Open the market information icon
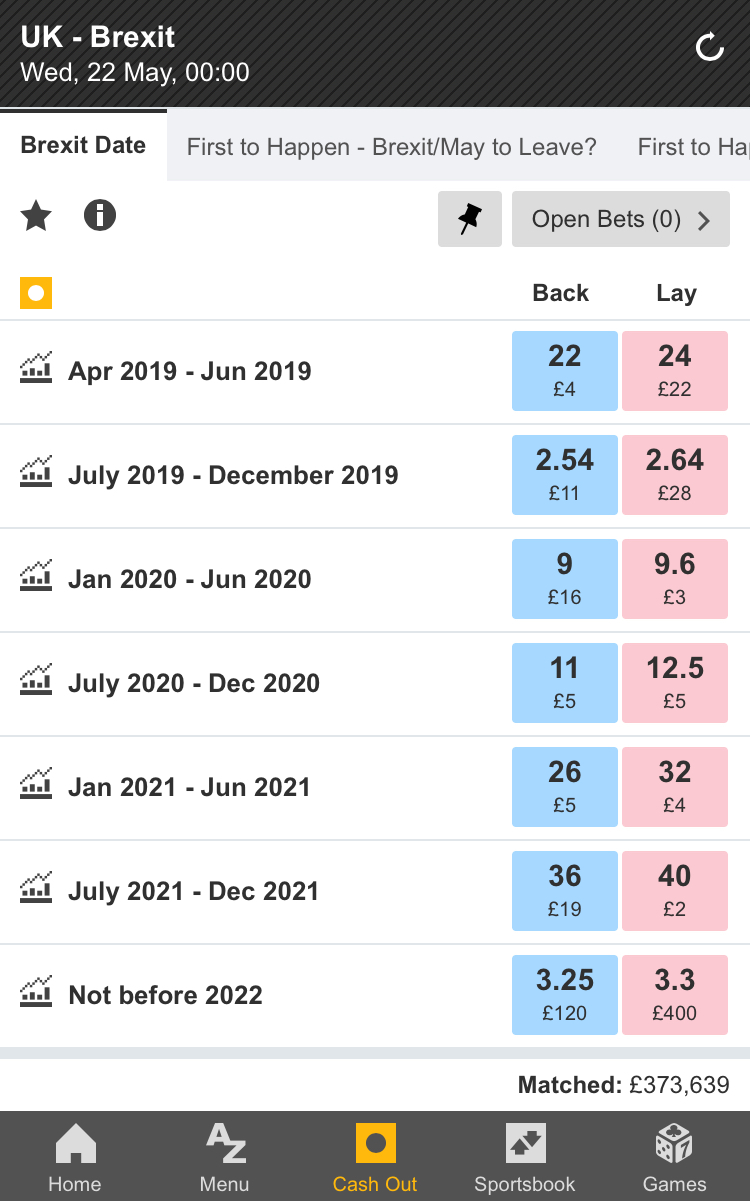The image size is (750, 1201). [100, 215]
